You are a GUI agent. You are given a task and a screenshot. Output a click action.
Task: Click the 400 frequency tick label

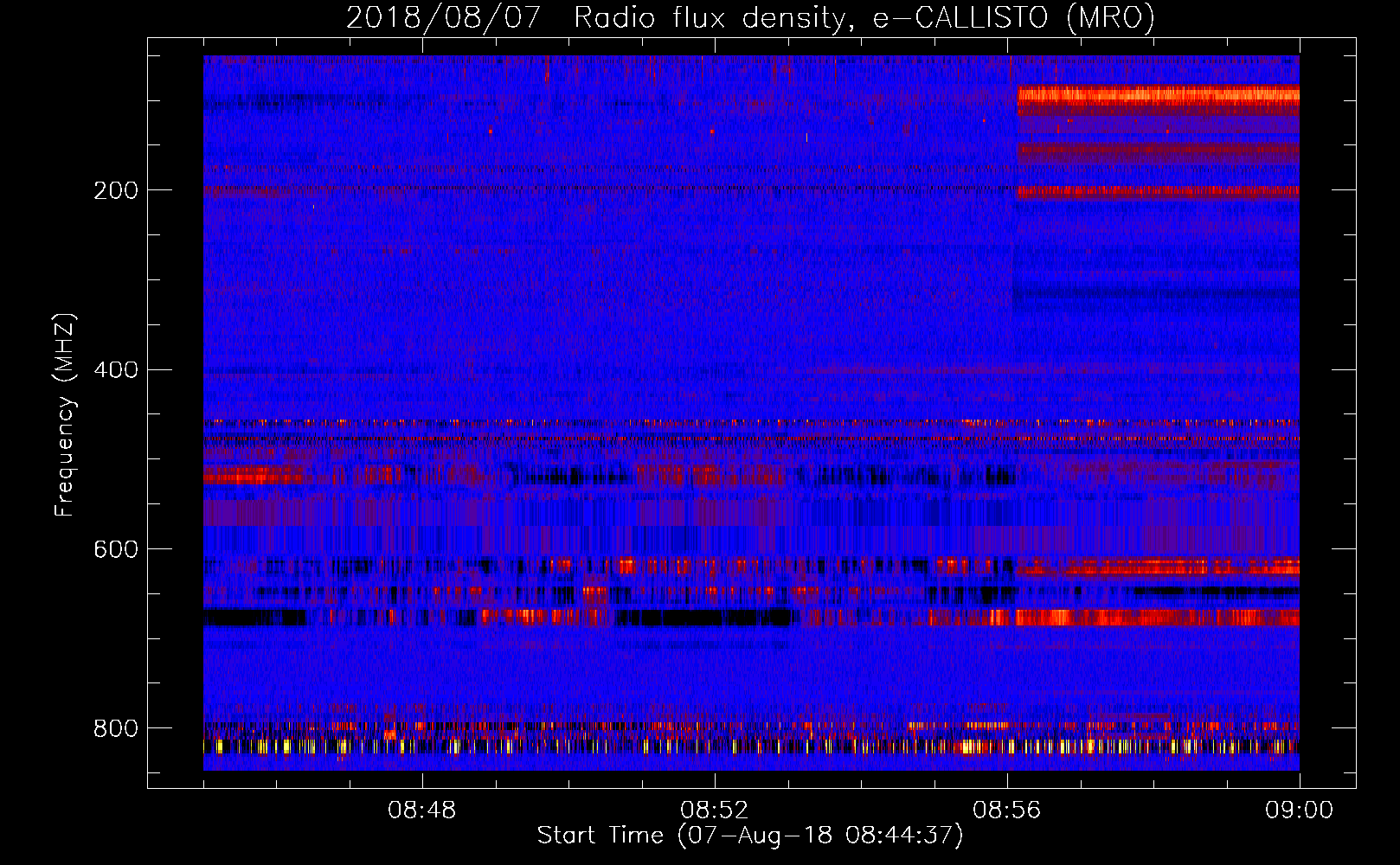click(116, 370)
